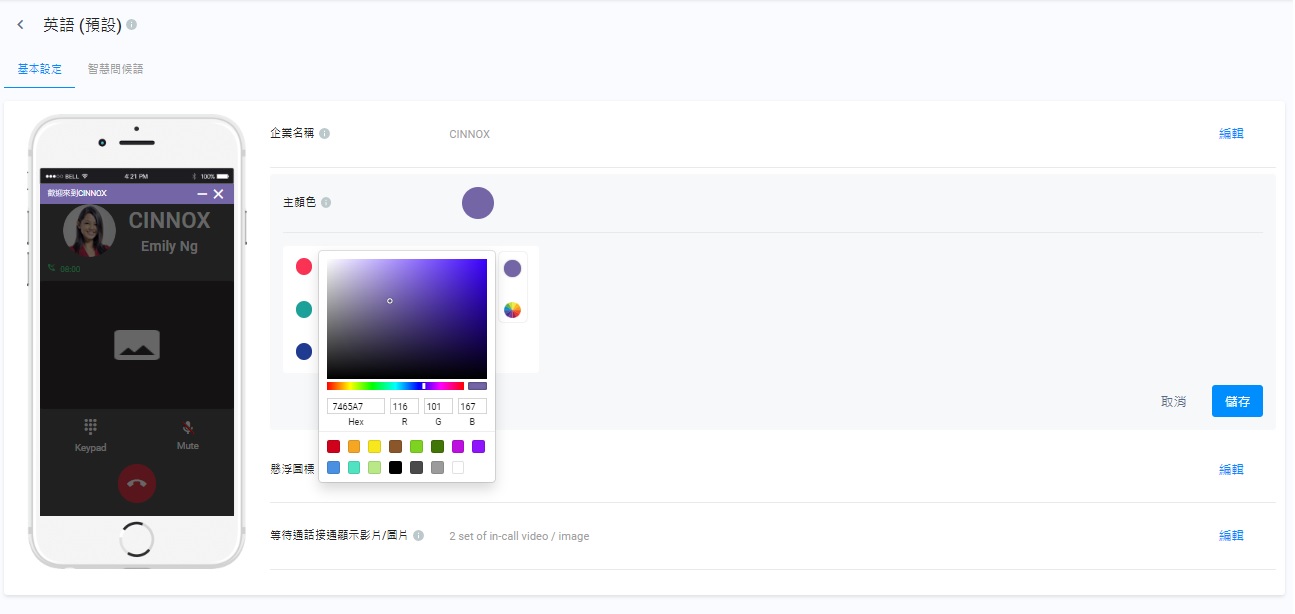Pick the white swatch in the picker palette

pyautogui.click(x=458, y=467)
